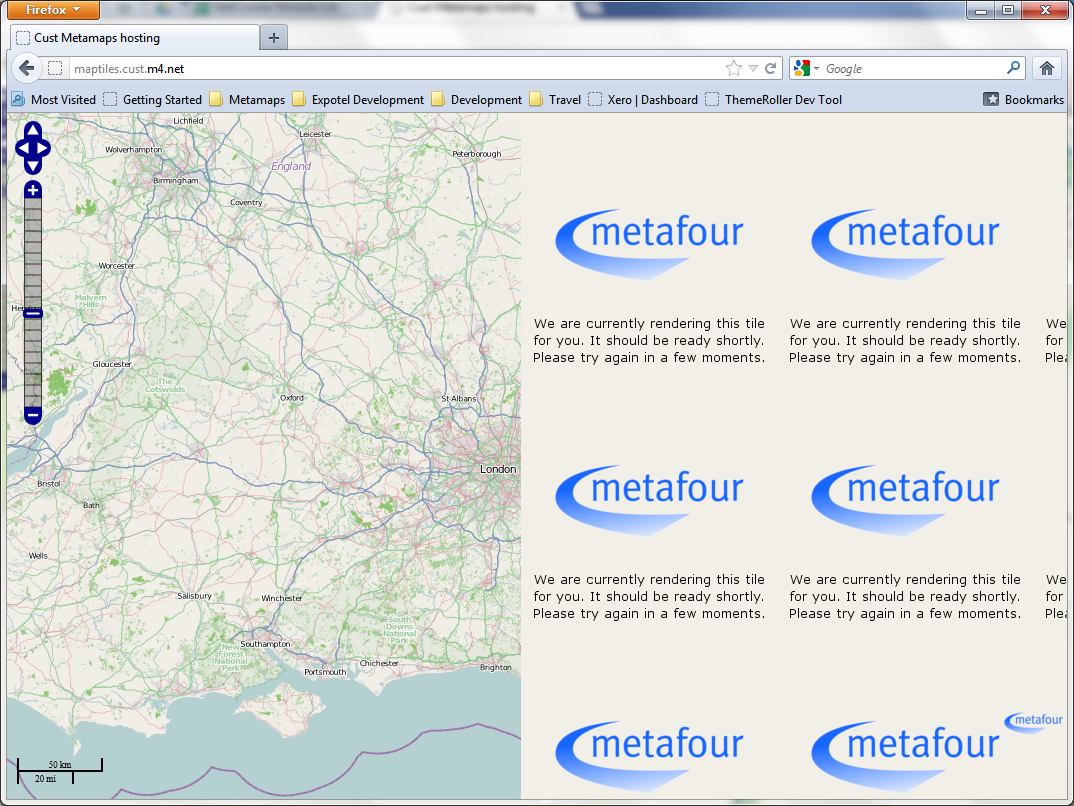
Task: Click the Portsmouth label on the map
Action: click(325, 672)
